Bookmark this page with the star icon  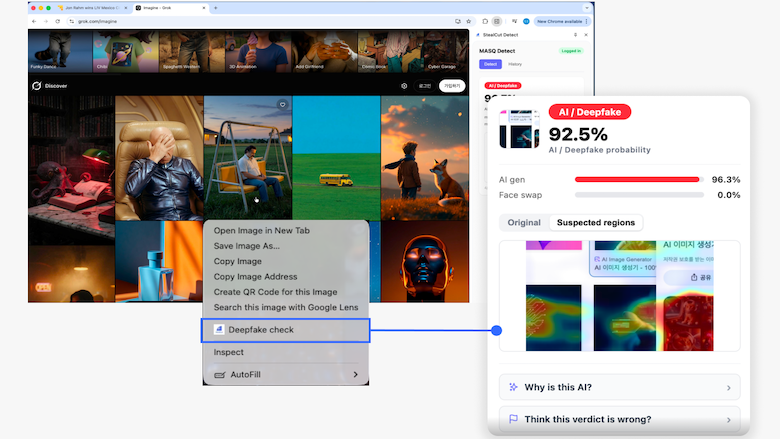(x=469, y=21)
